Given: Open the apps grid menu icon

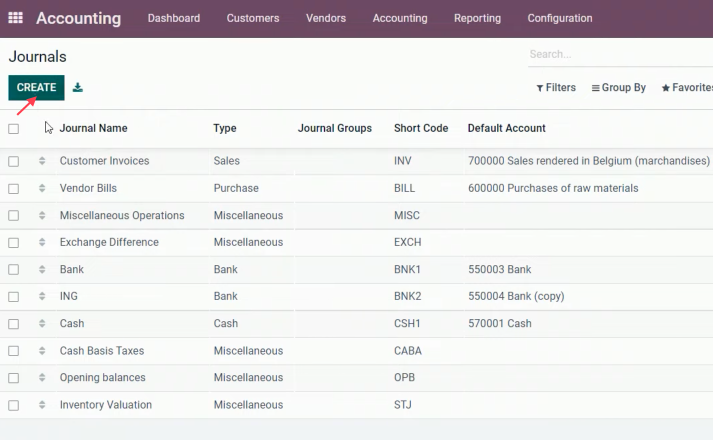Looking at the screenshot, I should pos(15,18).
